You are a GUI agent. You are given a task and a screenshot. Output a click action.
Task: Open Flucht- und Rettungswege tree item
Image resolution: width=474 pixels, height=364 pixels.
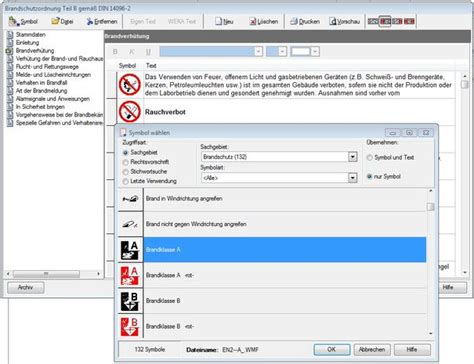(x=47, y=67)
